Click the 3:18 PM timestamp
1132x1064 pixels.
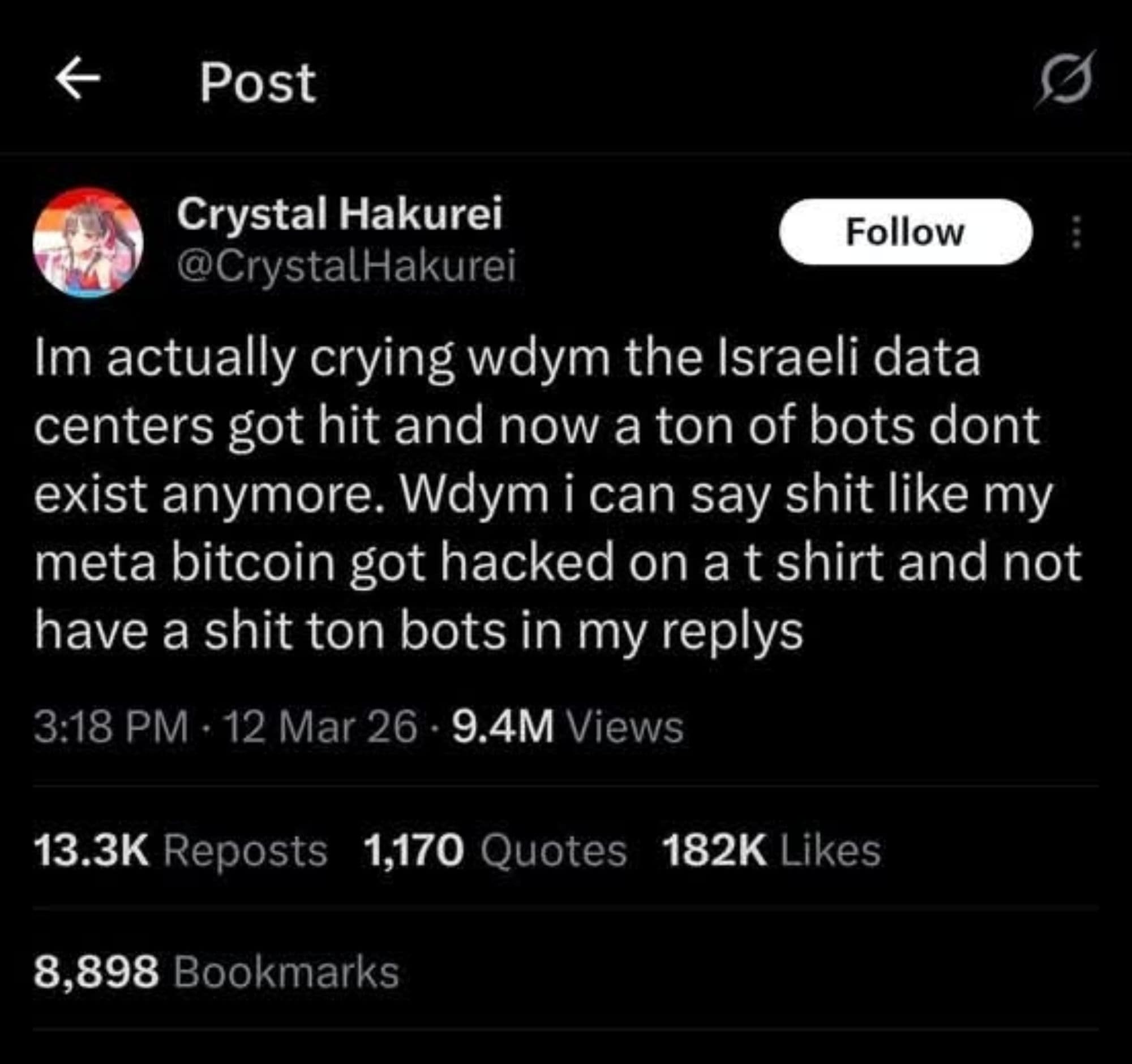coord(110,728)
